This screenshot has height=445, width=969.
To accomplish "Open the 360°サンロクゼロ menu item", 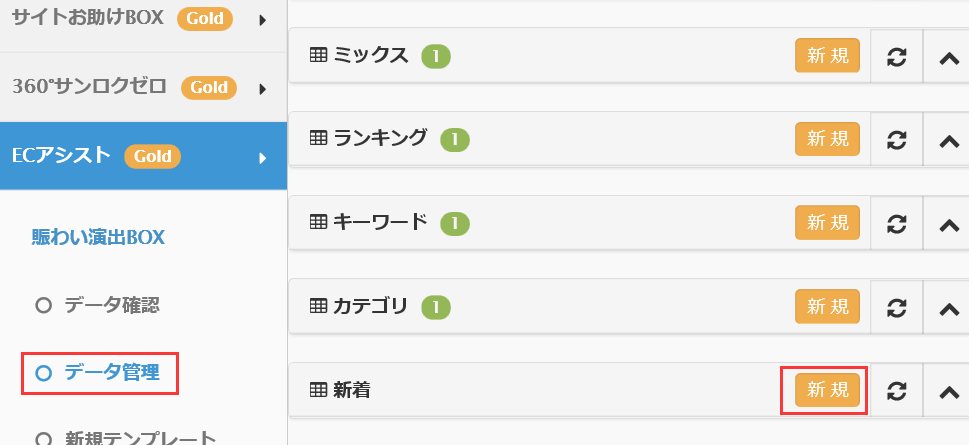I will (x=143, y=87).
